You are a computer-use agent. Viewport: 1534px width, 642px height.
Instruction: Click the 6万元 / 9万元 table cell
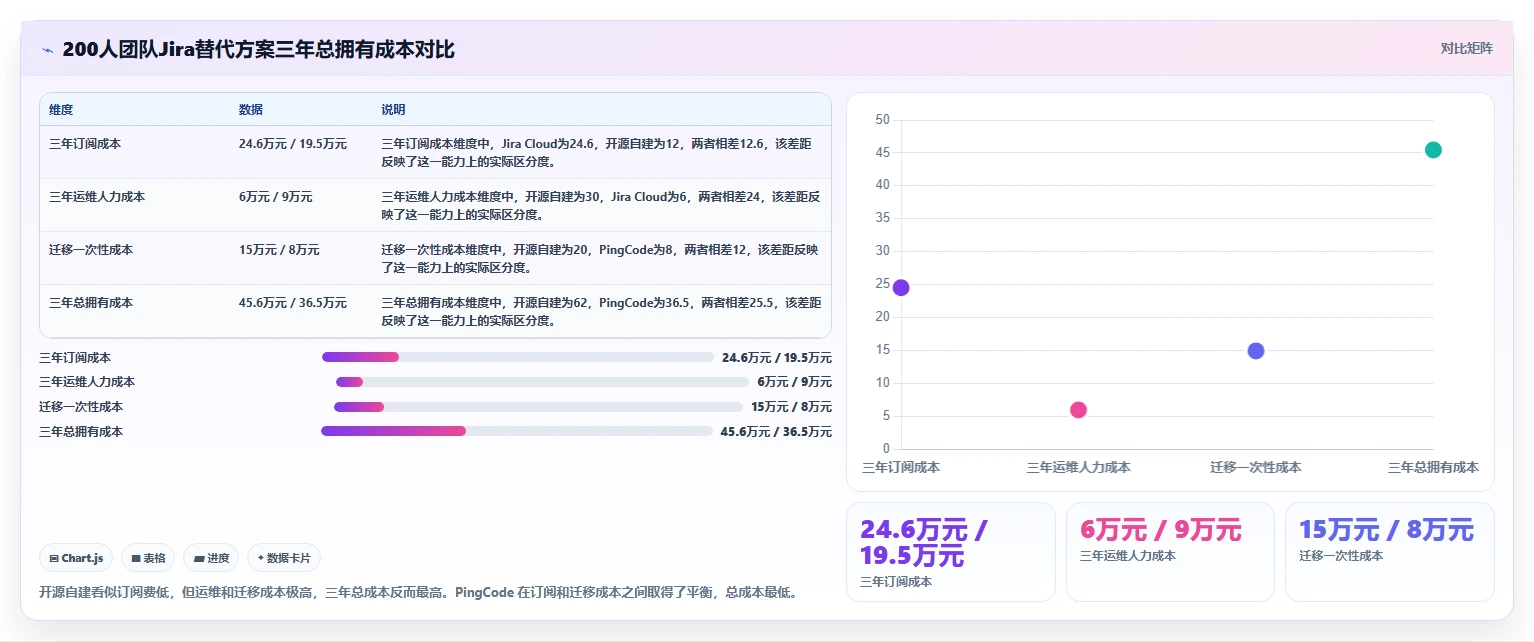point(276,197)
